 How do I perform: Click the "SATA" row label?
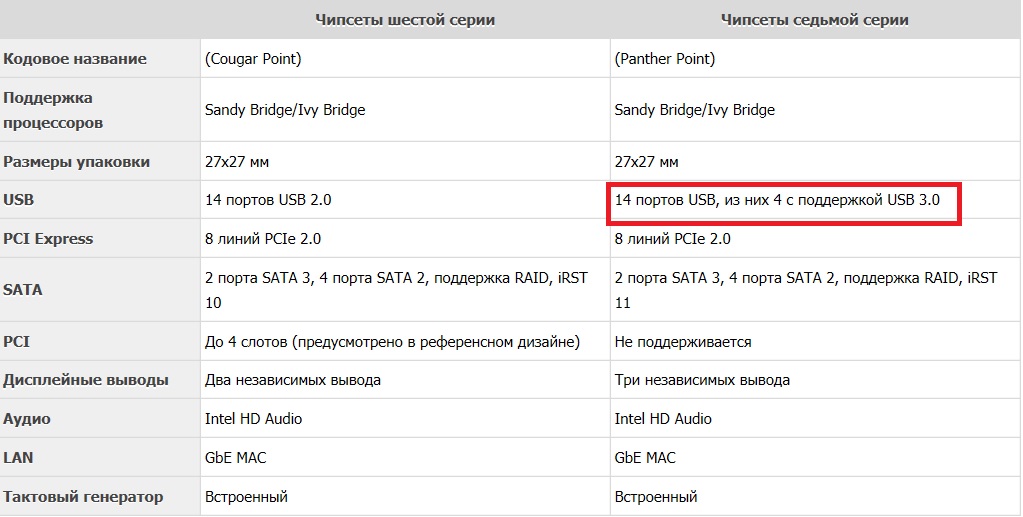[x=23, y=290]
